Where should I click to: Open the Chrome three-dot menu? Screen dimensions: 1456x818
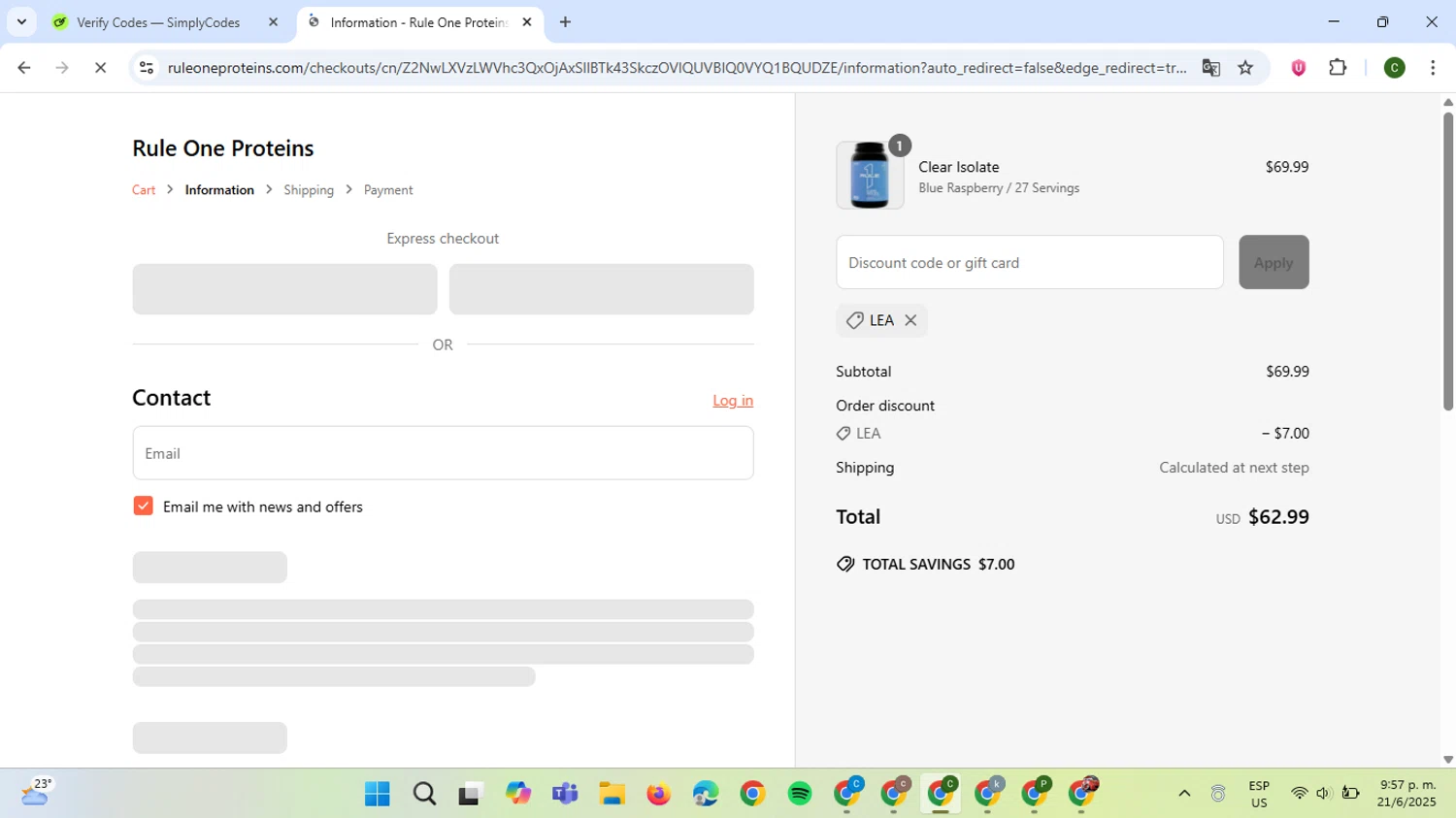click(x=1433, y=68)
